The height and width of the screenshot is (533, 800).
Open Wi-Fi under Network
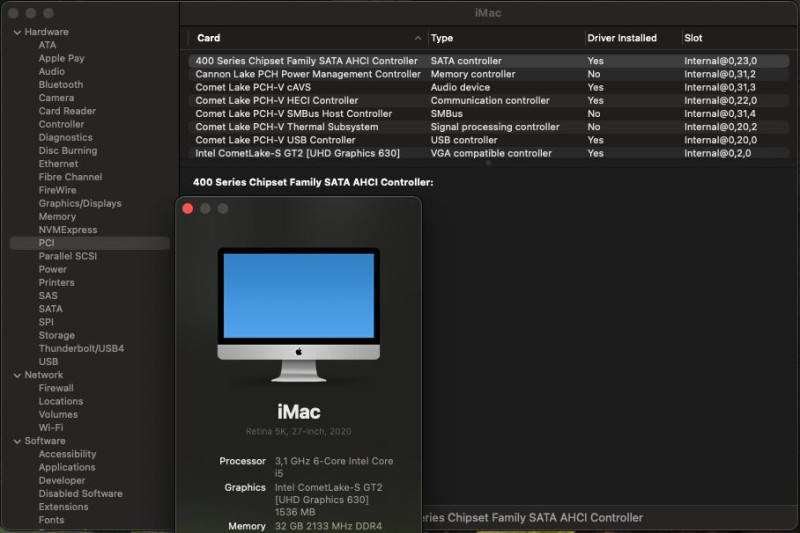(x=51, y=428)
